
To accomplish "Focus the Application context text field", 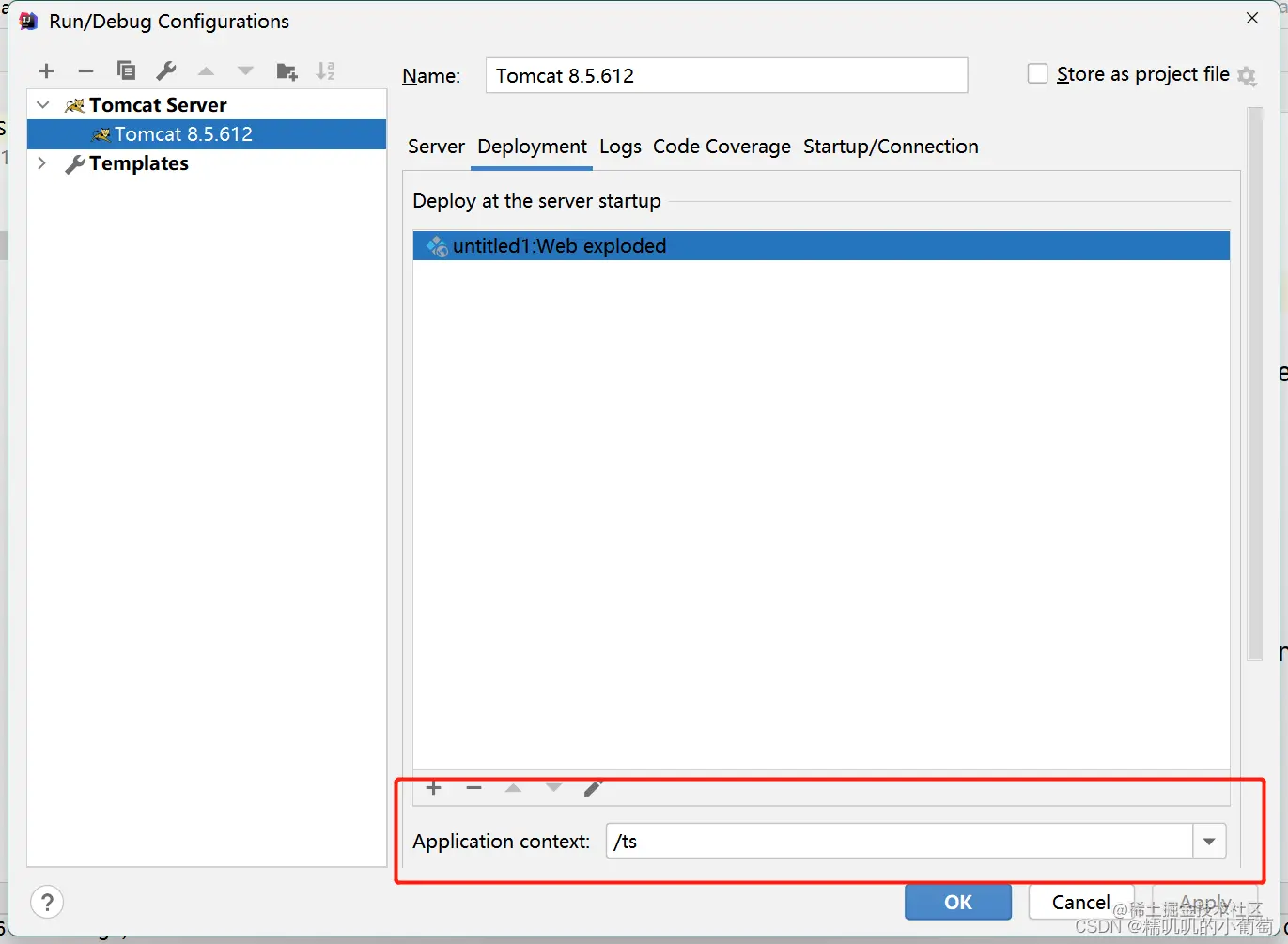I will pyautogui.click(x=900, y=842).
